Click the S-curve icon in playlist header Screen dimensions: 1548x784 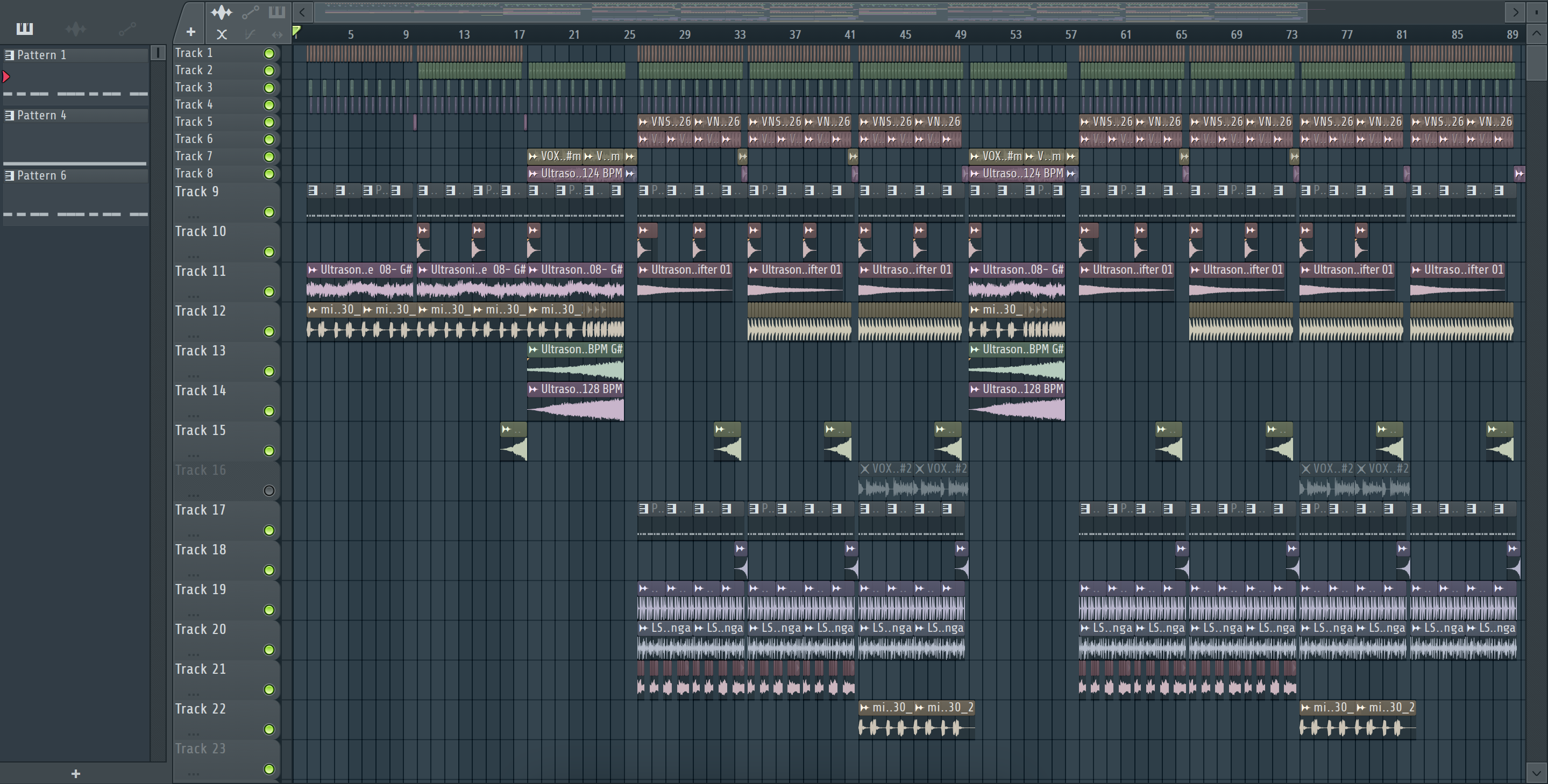coord(251,34)
